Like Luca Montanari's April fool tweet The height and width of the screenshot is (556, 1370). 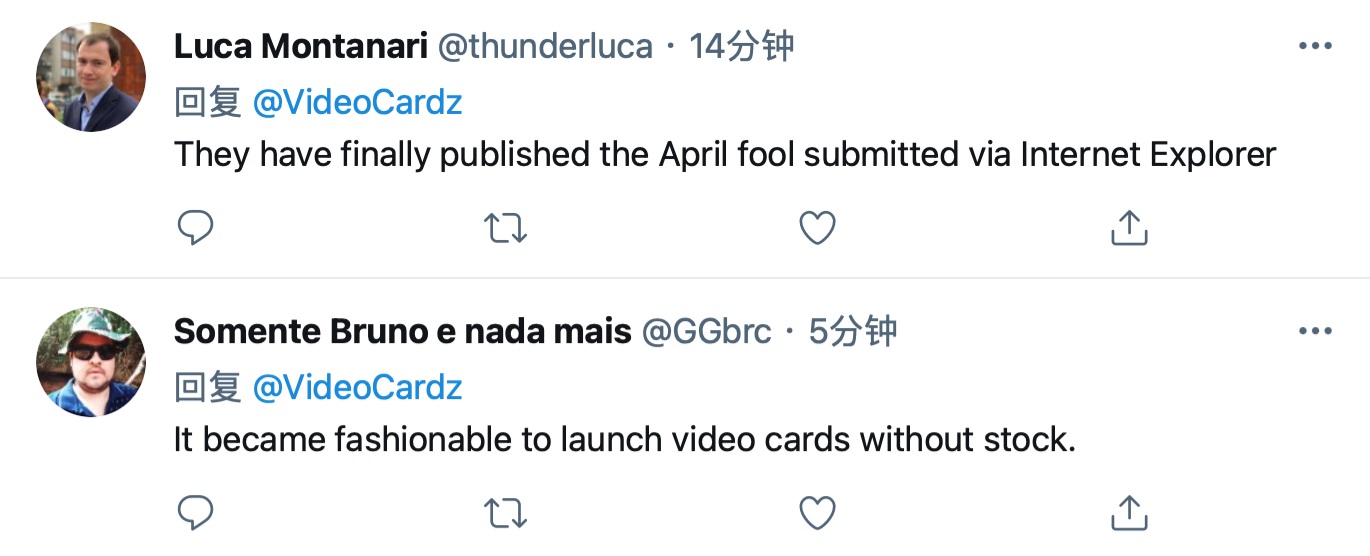coord(818,229)
